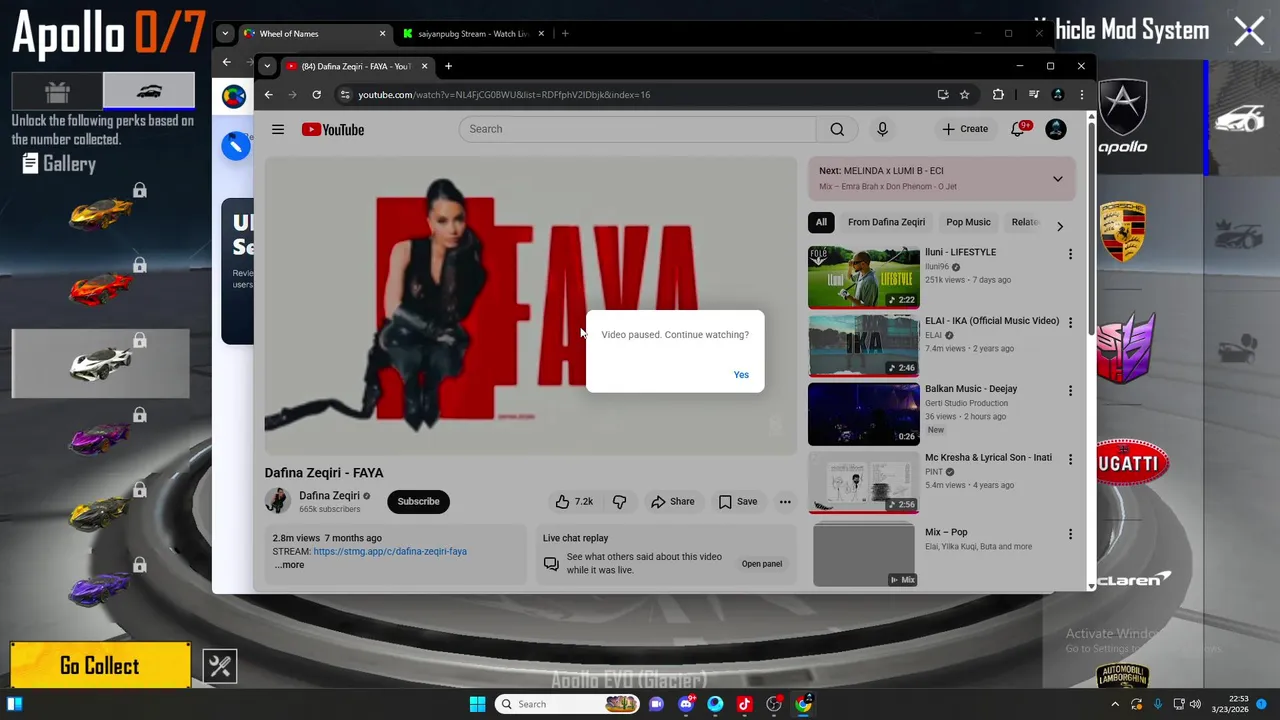Expand the Next up playlist chevron
The image size is (1280, 720).
(1057, 179)
